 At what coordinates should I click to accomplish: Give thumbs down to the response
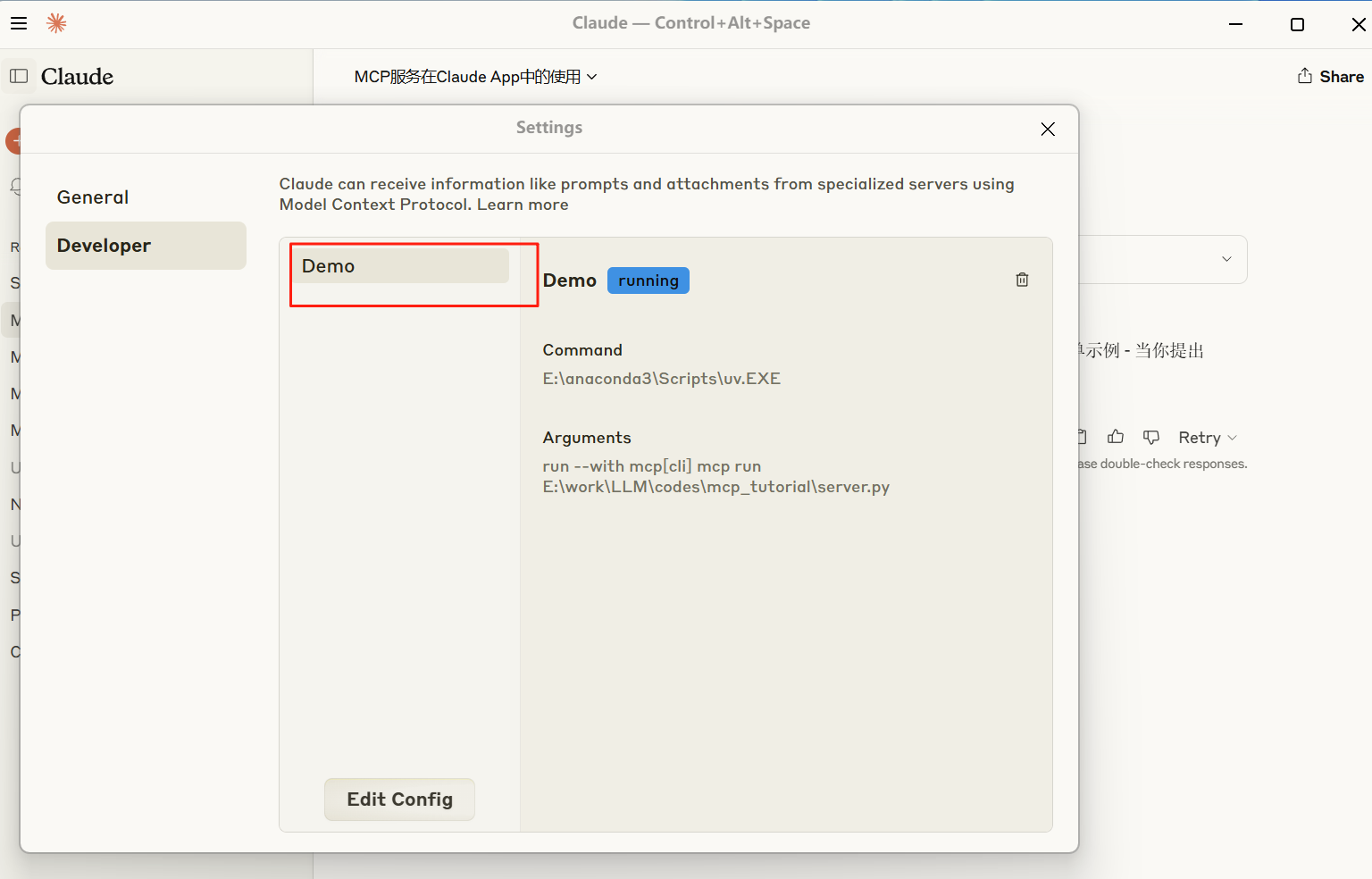(x=1151, y=437)
